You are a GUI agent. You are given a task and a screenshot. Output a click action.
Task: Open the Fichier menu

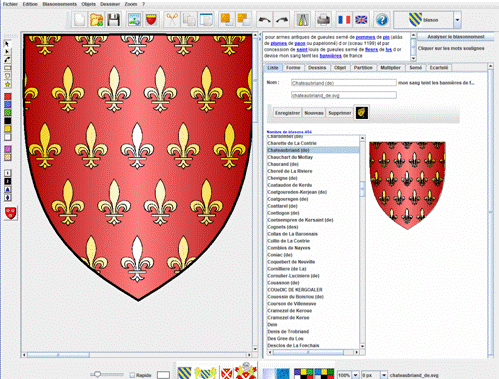pyautogui.click(x=10, y=4)
